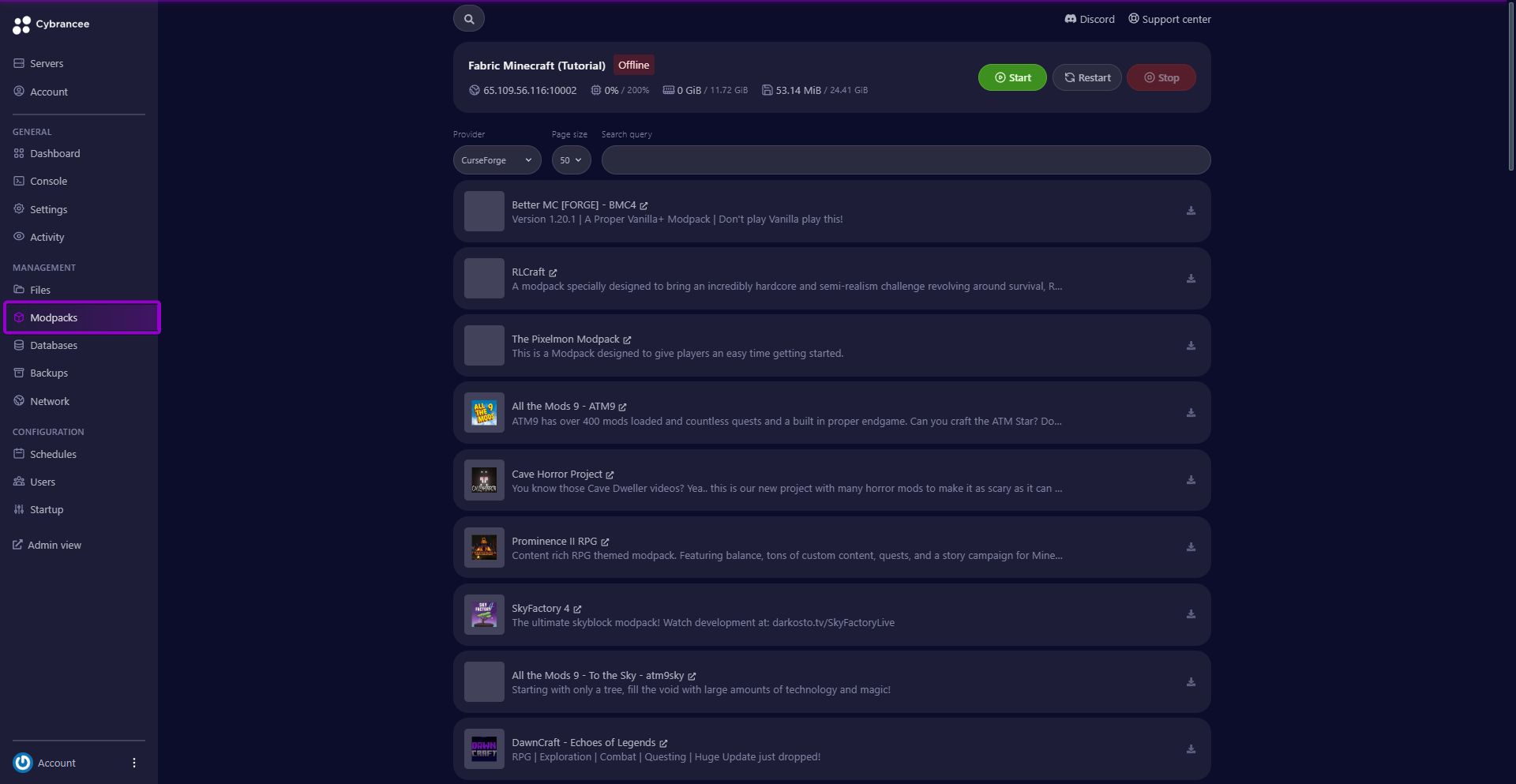Open the Discord link
Viewport: 1516px width, 784px height.
[x=1090, y=19]
